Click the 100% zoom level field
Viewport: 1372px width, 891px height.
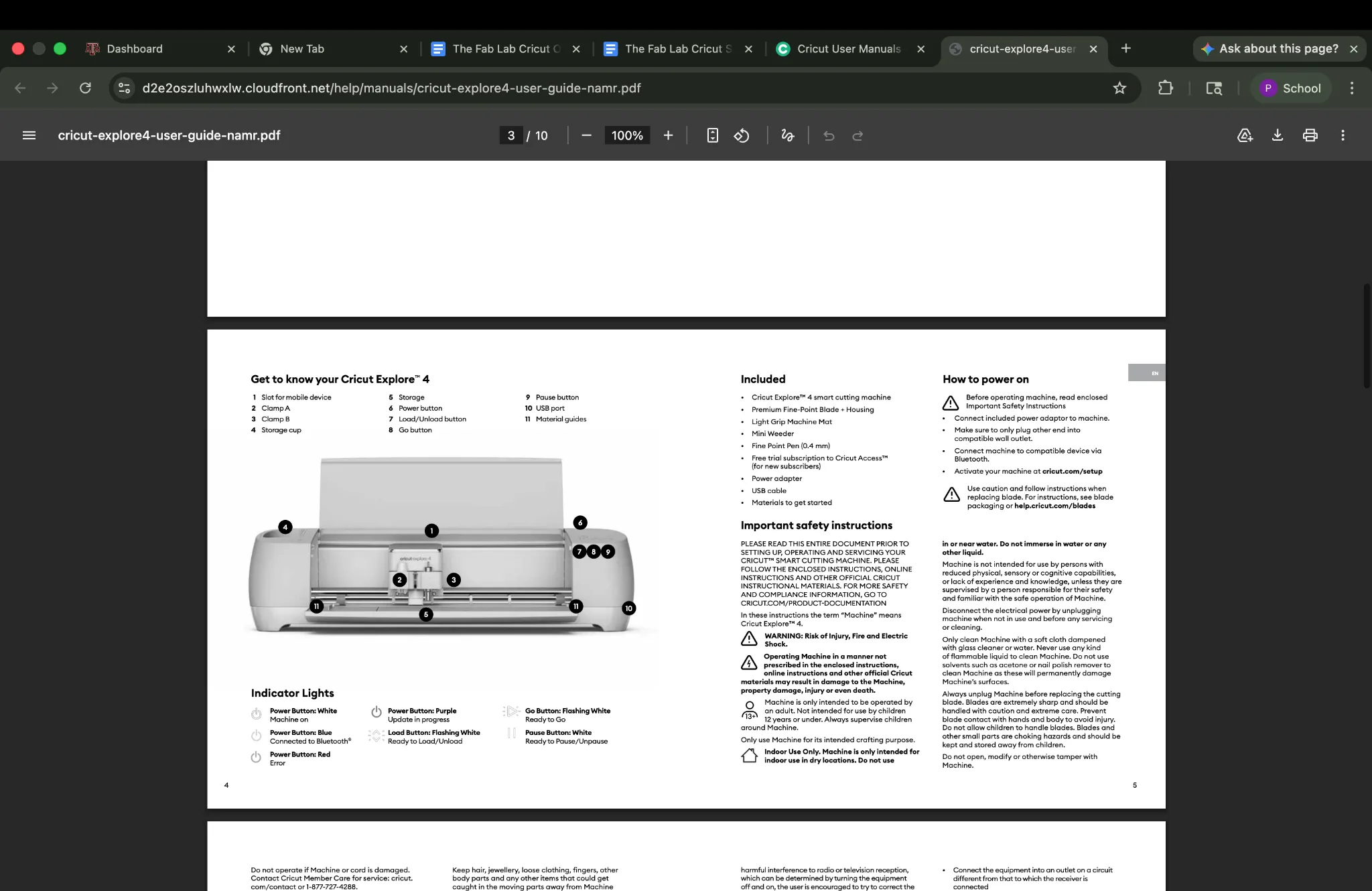627,135
